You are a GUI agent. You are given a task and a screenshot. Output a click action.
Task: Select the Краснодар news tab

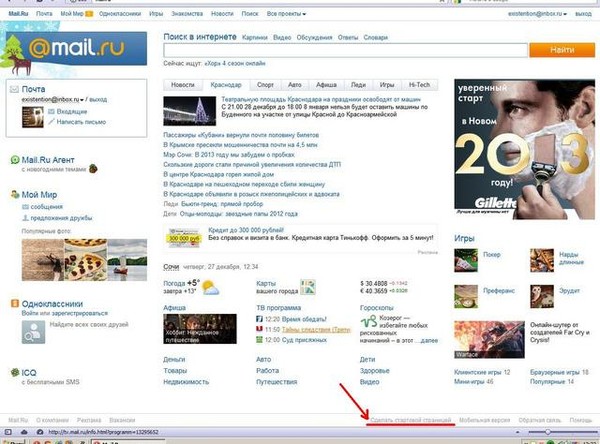point(226,85)
